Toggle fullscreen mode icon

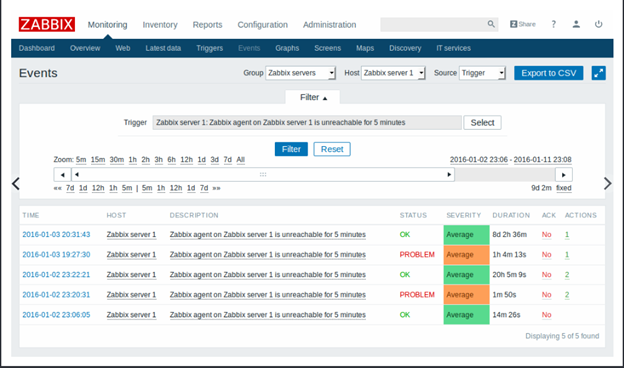[599, 73]
